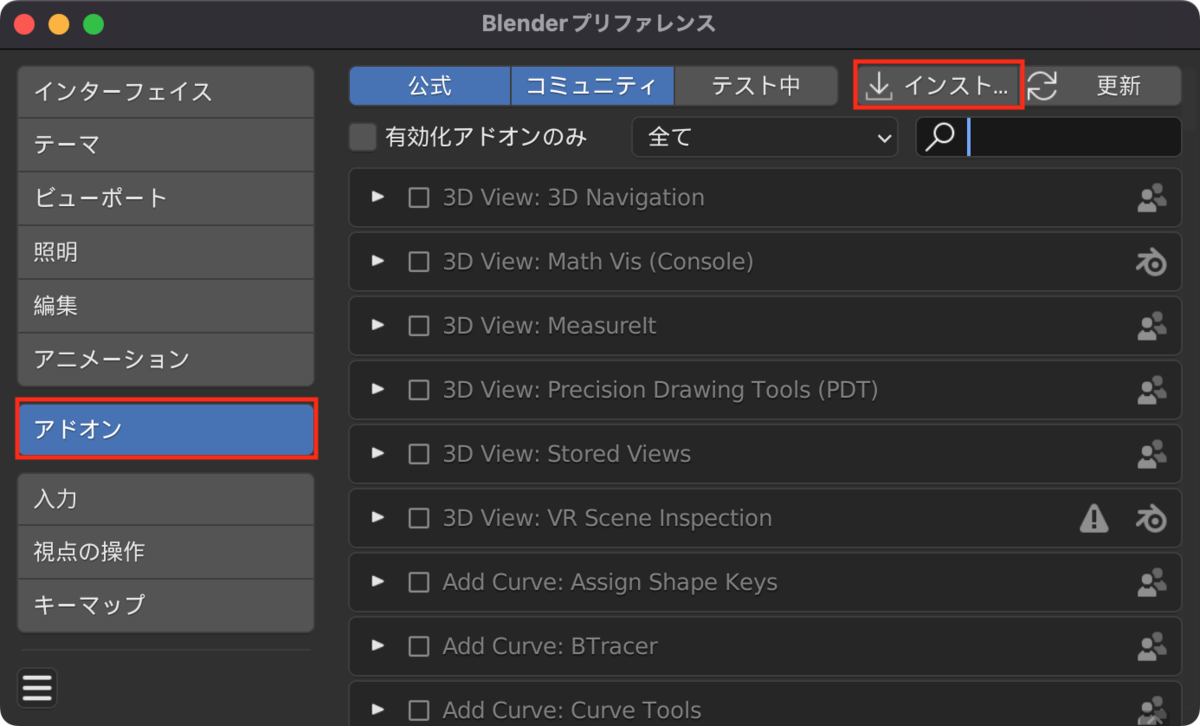Enable the Curve Tools add-on checkbox
1200x726 pixels.
(x=419, y=710)
